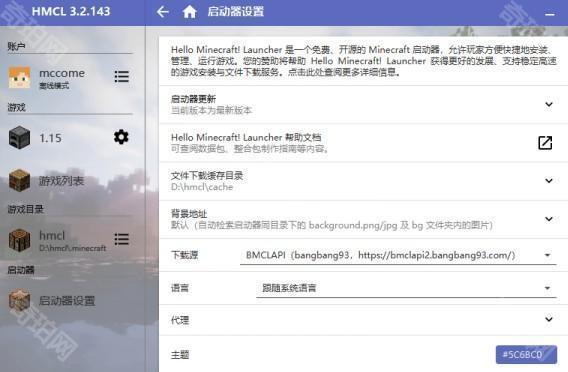
Task: Click Hello Minecraft! Launcher 帮助文档 row
Action: [364, 143]
